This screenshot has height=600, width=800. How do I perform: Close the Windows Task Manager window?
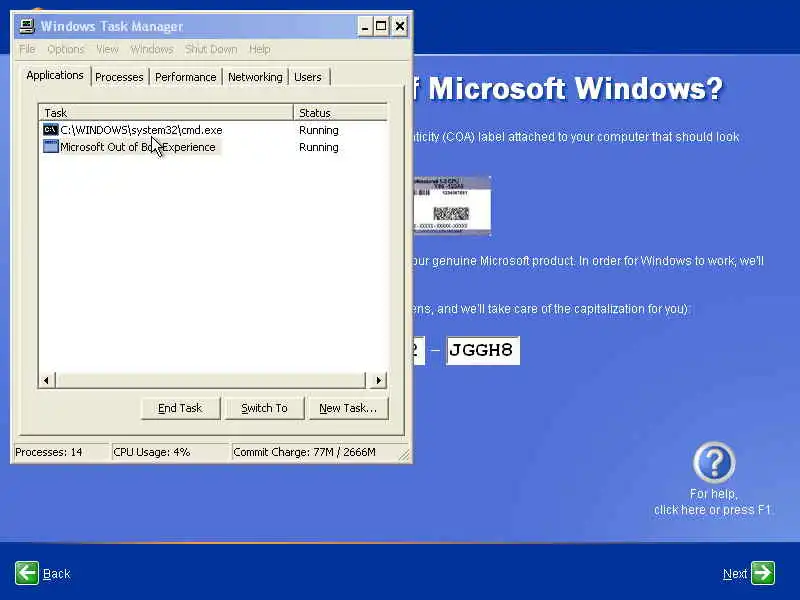tap(400, 27)
